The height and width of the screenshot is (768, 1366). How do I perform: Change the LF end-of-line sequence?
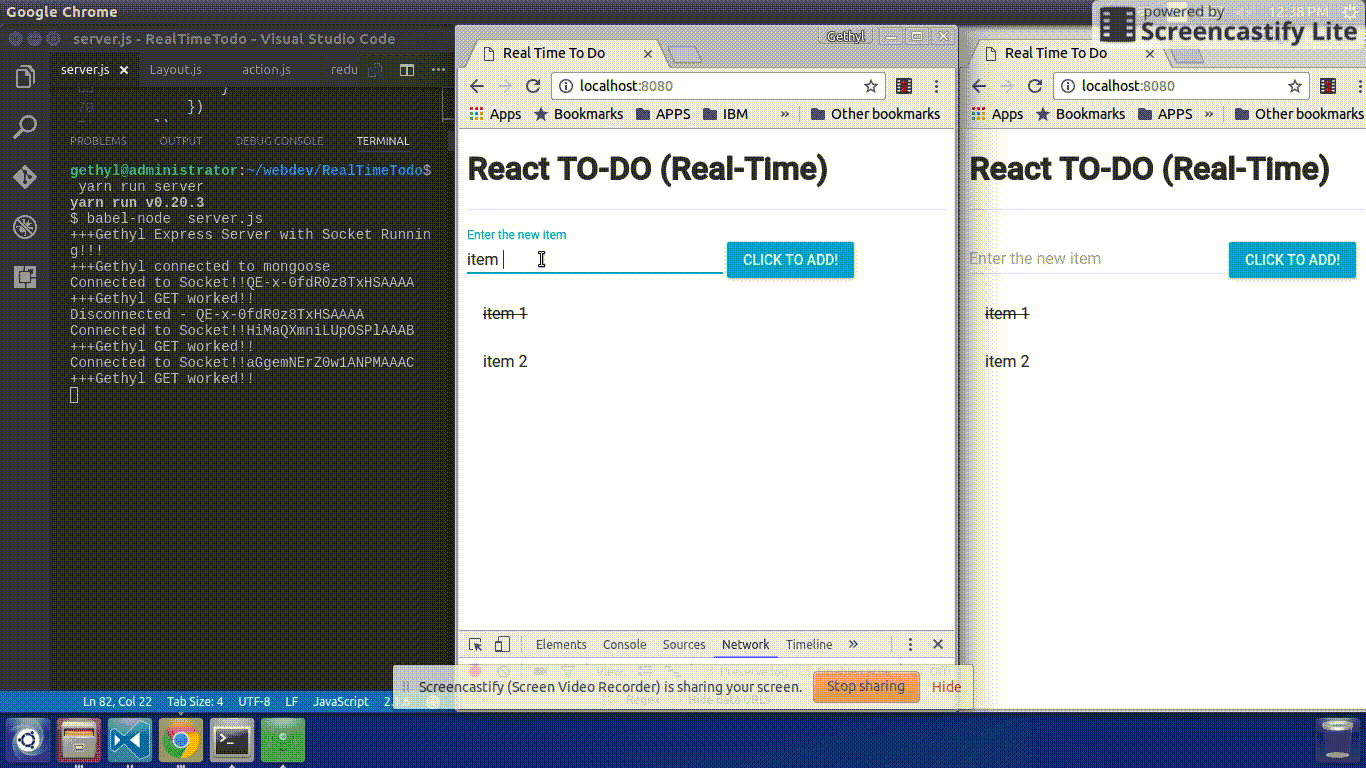(292, 702)
